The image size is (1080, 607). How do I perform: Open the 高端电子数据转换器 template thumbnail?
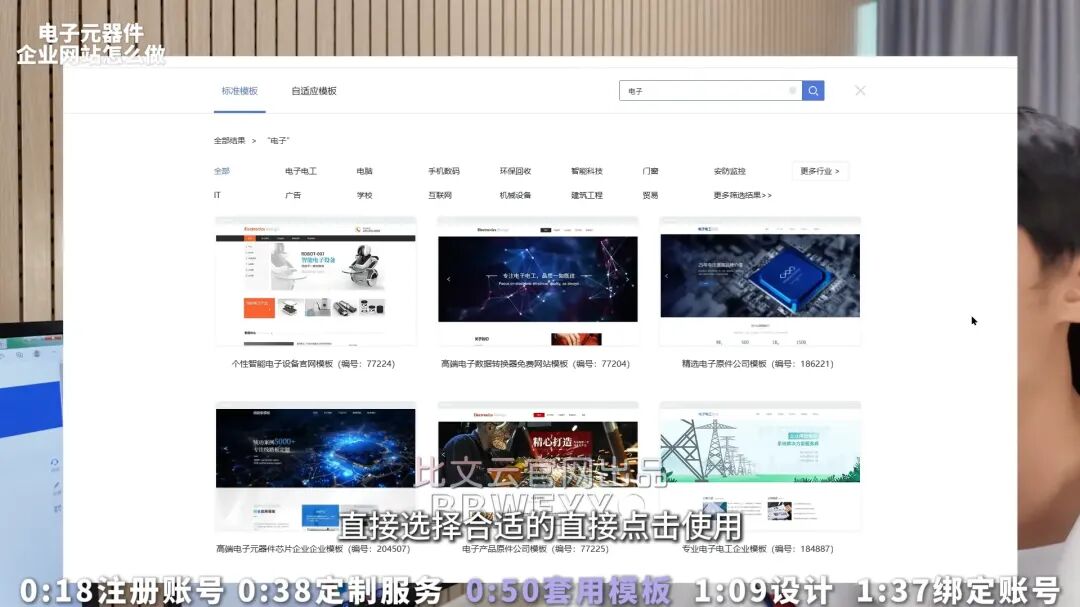click(x=538, y=282)
